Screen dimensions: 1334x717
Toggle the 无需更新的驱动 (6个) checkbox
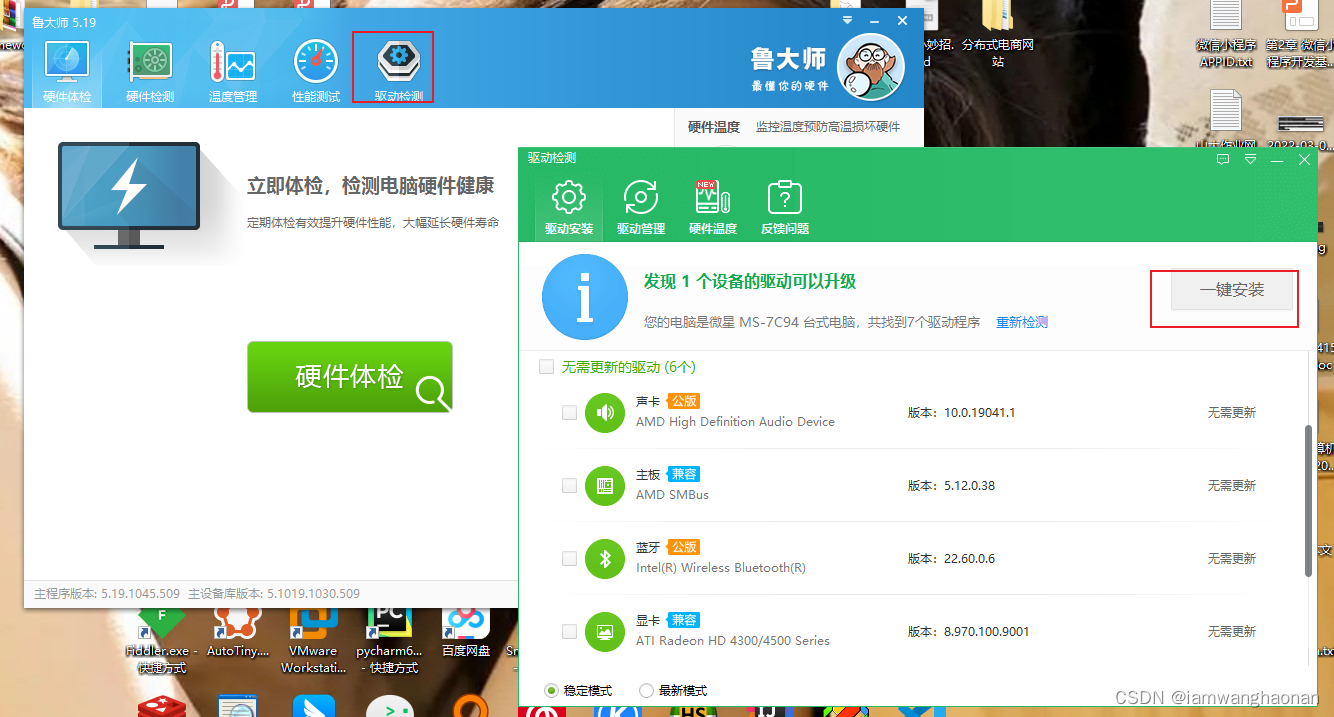546,367
